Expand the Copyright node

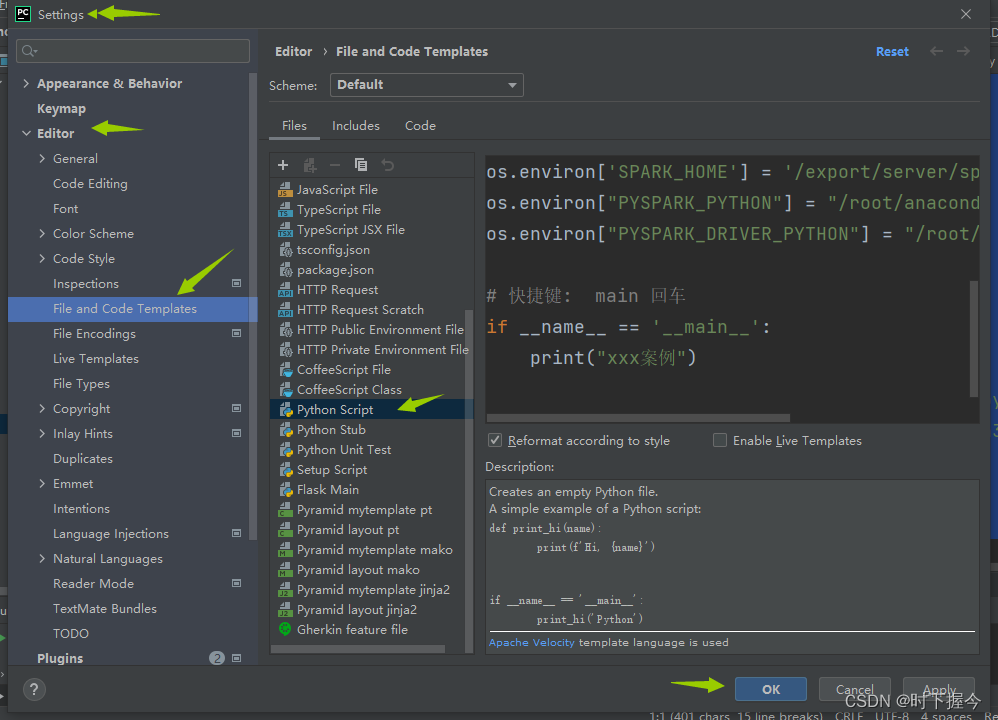42,409
